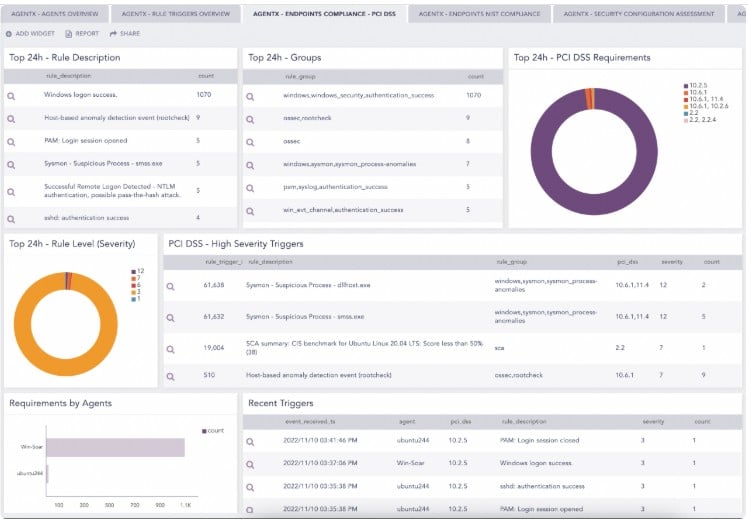Click the Share button
Image resolution: width=748 pixels, height=525 pixels.
pos(125,34)
